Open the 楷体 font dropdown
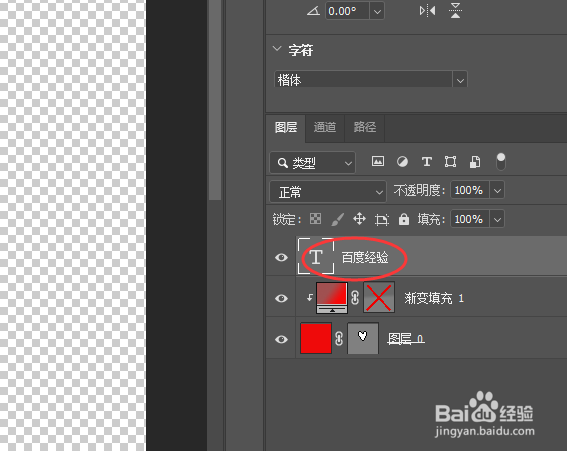 [460, 80]
